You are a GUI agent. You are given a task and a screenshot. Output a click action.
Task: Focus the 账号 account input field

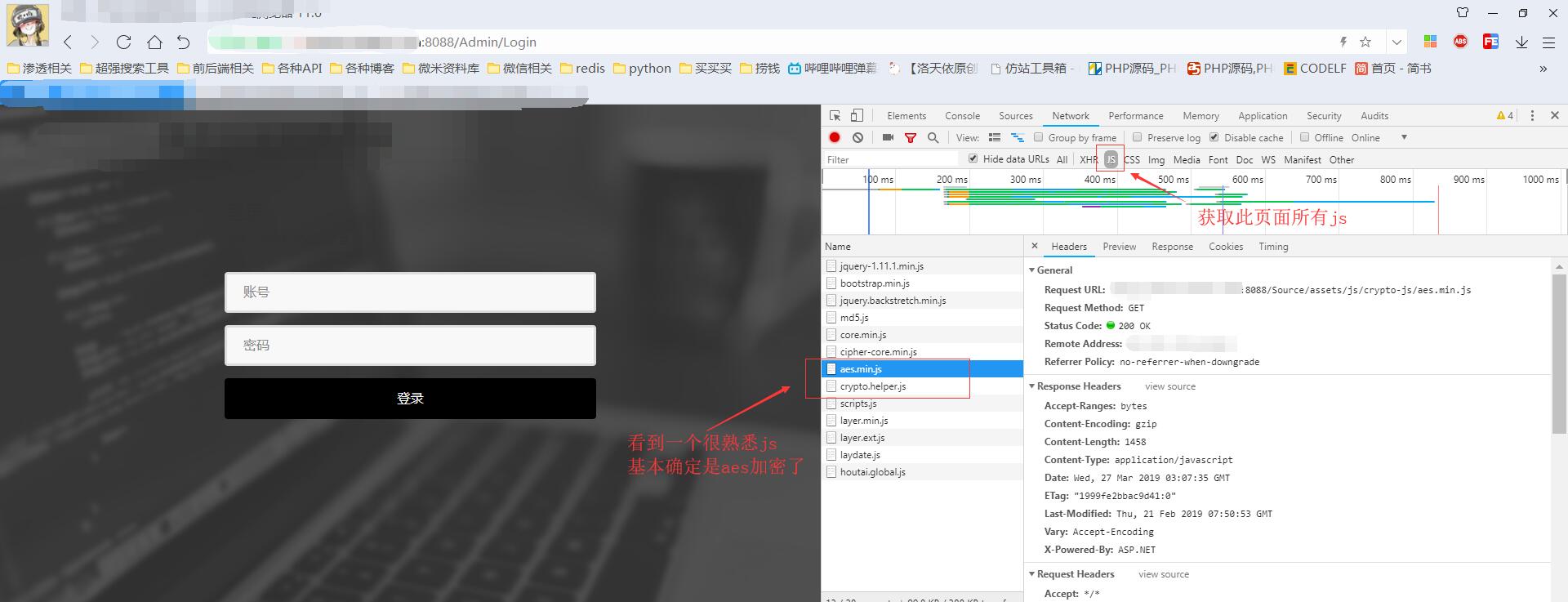[410, 292]
